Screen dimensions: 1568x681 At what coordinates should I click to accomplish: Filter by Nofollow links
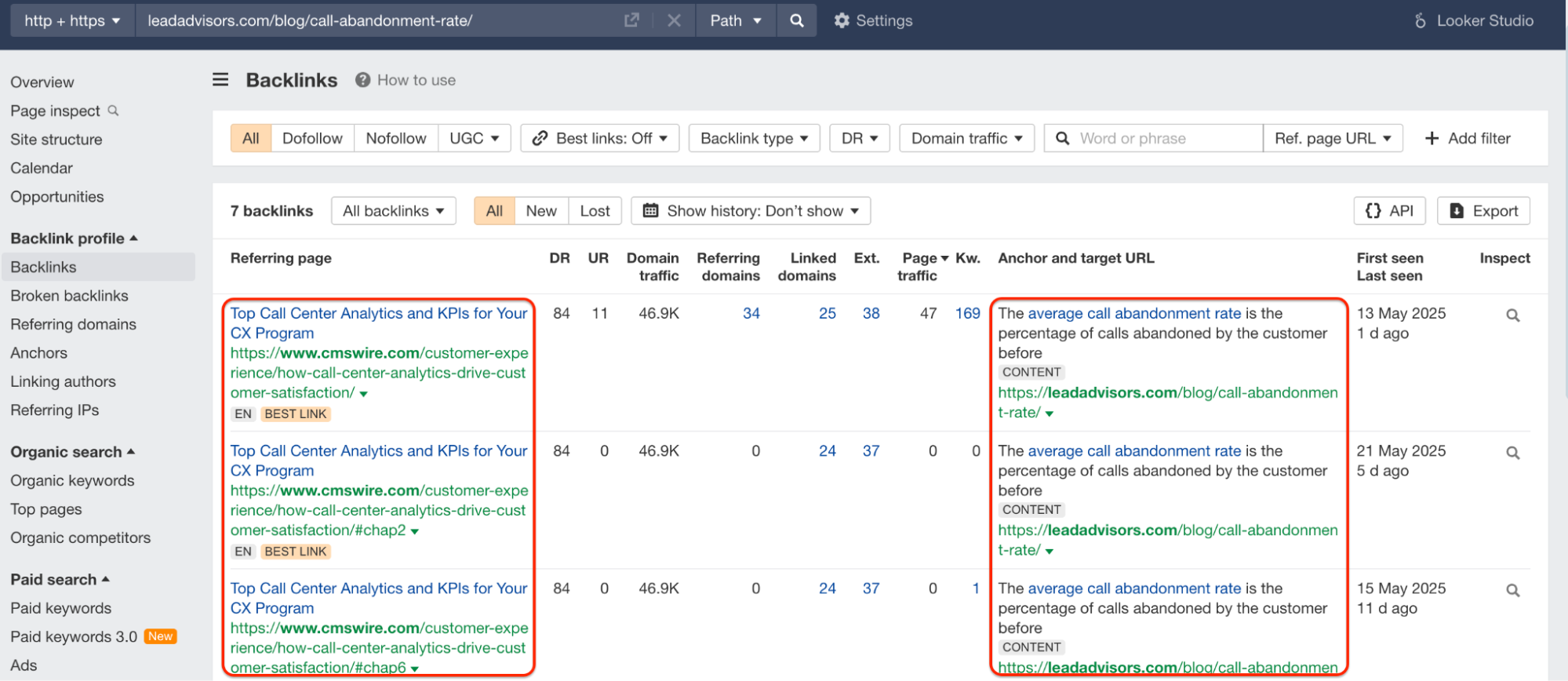(x=396, y=138)
